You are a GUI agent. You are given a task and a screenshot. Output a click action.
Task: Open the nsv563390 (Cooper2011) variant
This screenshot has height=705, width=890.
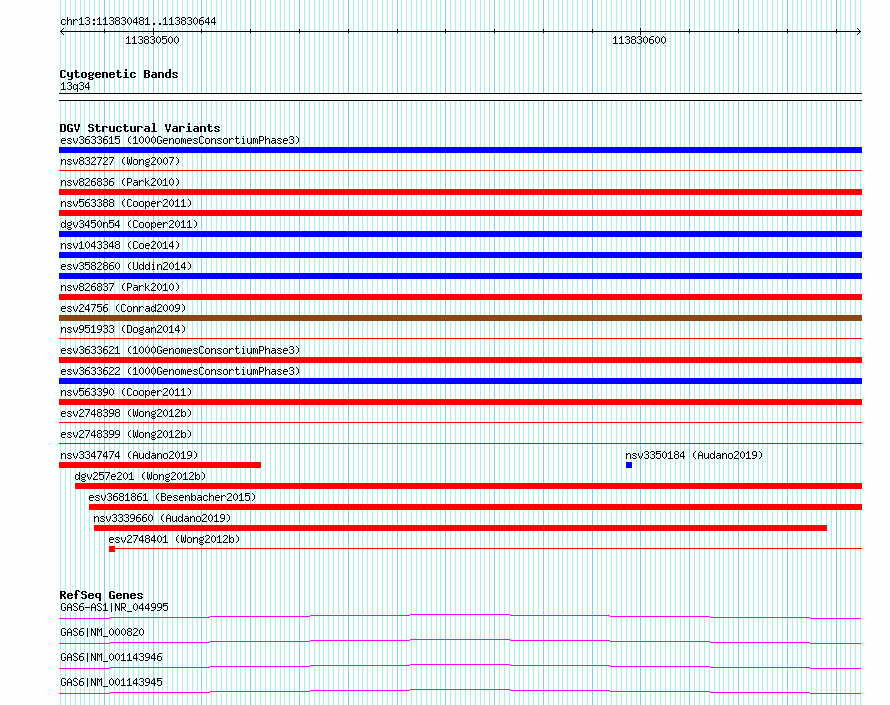[x=126, y=392]
